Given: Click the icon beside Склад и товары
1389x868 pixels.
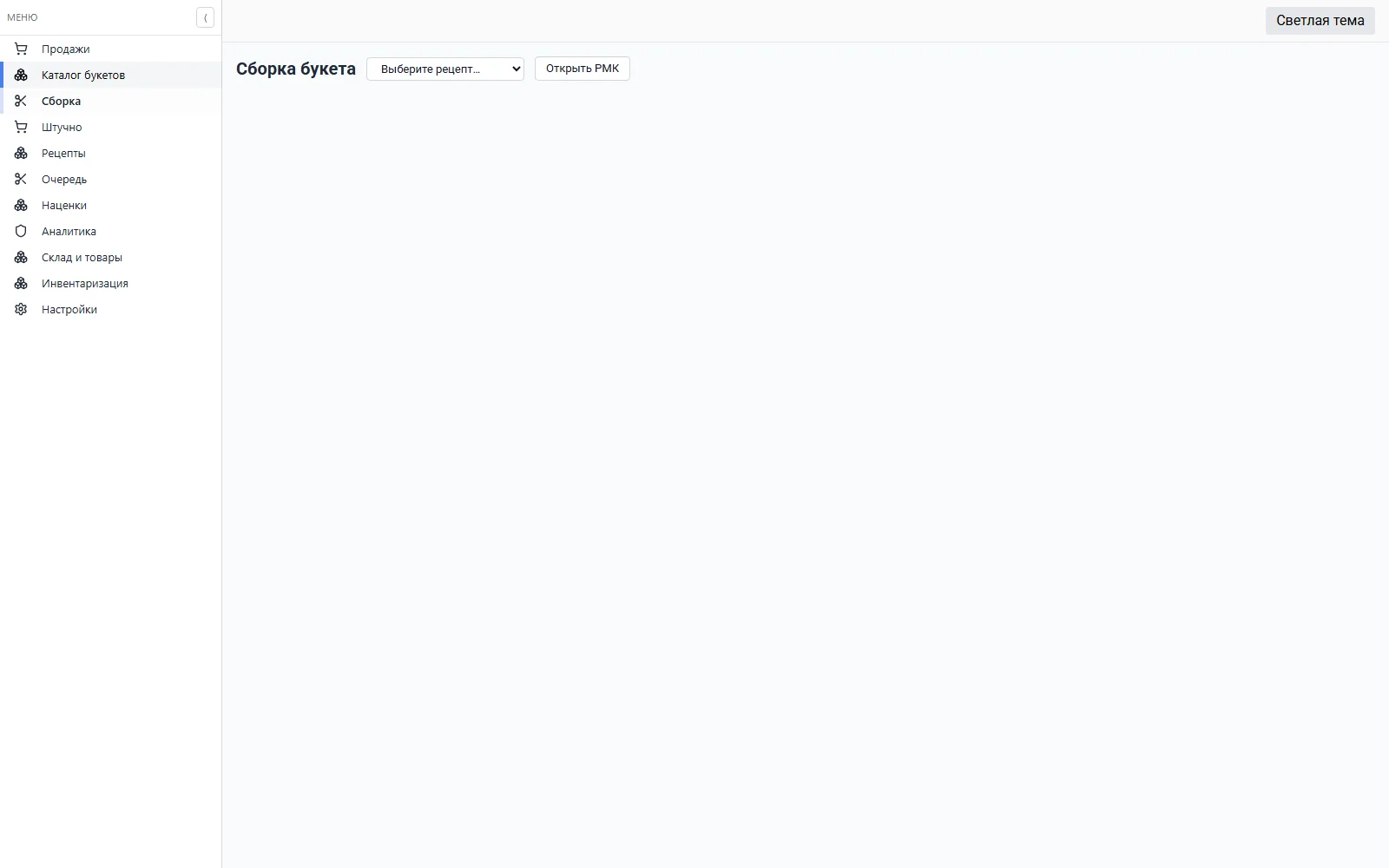Looking at the screenshot, I should [x=21, y=257].
